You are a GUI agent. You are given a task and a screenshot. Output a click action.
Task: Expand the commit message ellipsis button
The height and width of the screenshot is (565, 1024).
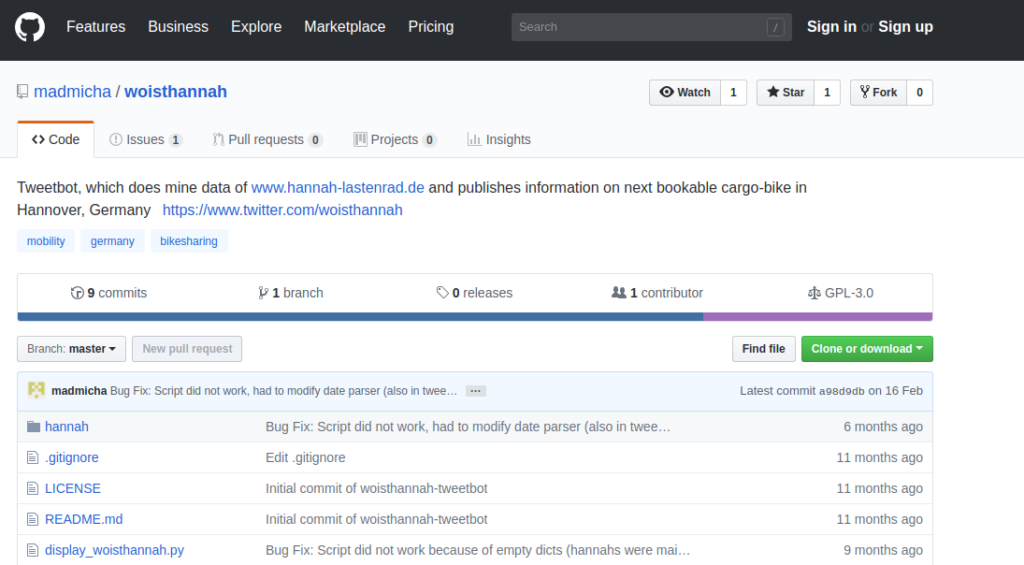coord(475,391)
